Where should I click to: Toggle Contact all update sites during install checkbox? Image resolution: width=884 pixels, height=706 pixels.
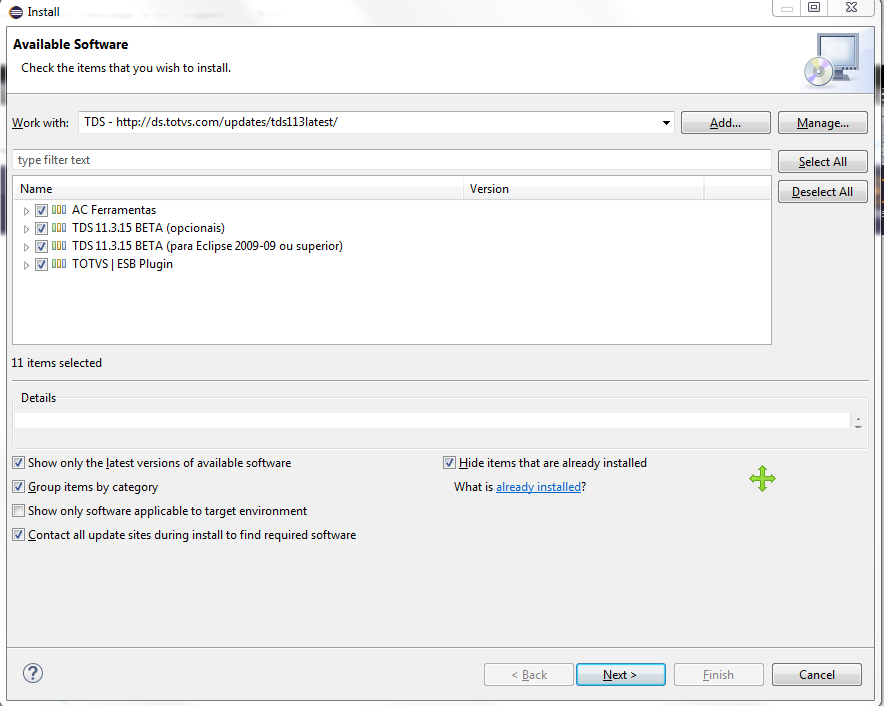pyautogui.click(x=19, y=535)
